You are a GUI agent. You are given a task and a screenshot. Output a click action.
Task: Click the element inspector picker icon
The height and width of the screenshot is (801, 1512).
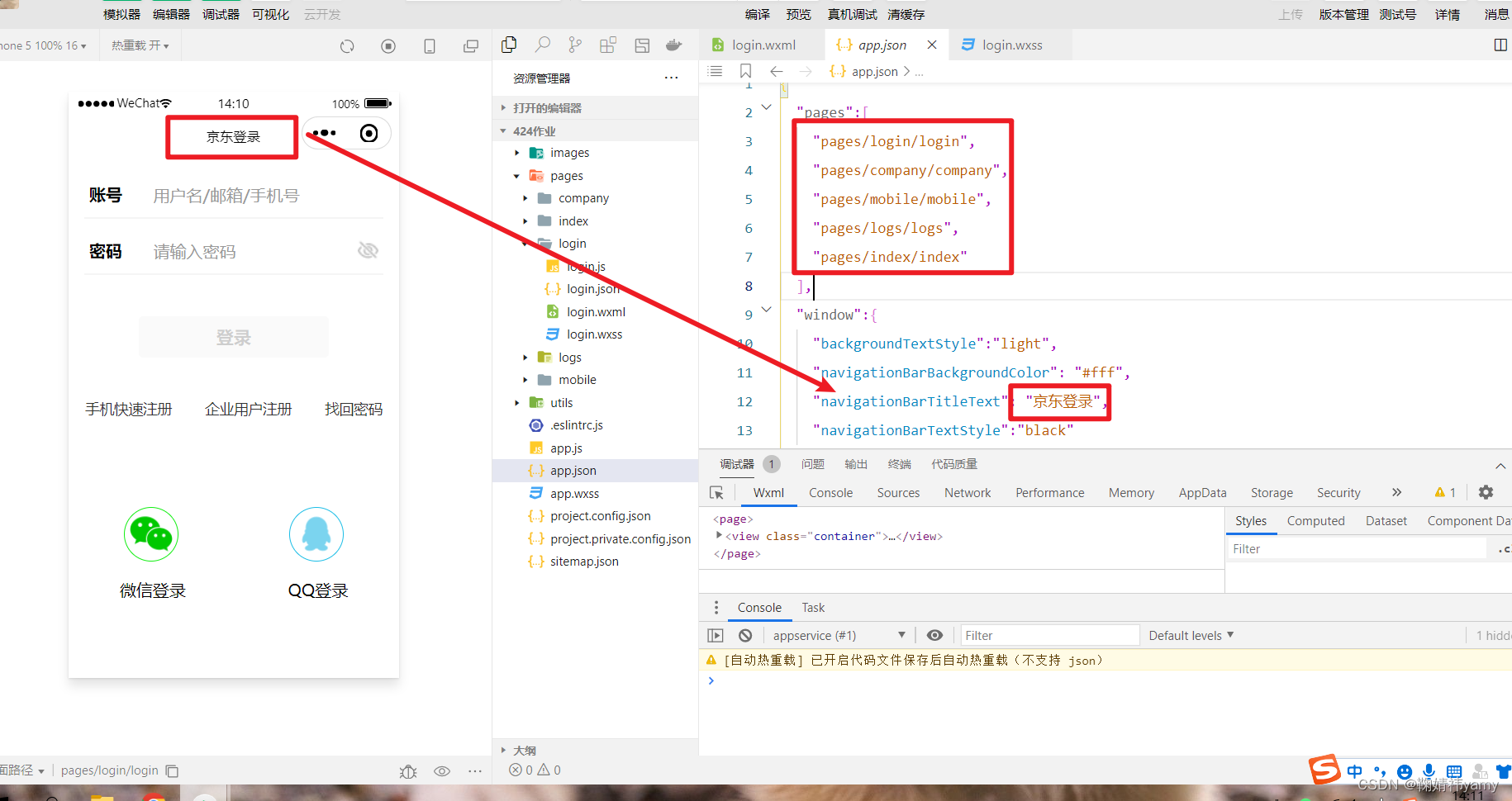716,493
